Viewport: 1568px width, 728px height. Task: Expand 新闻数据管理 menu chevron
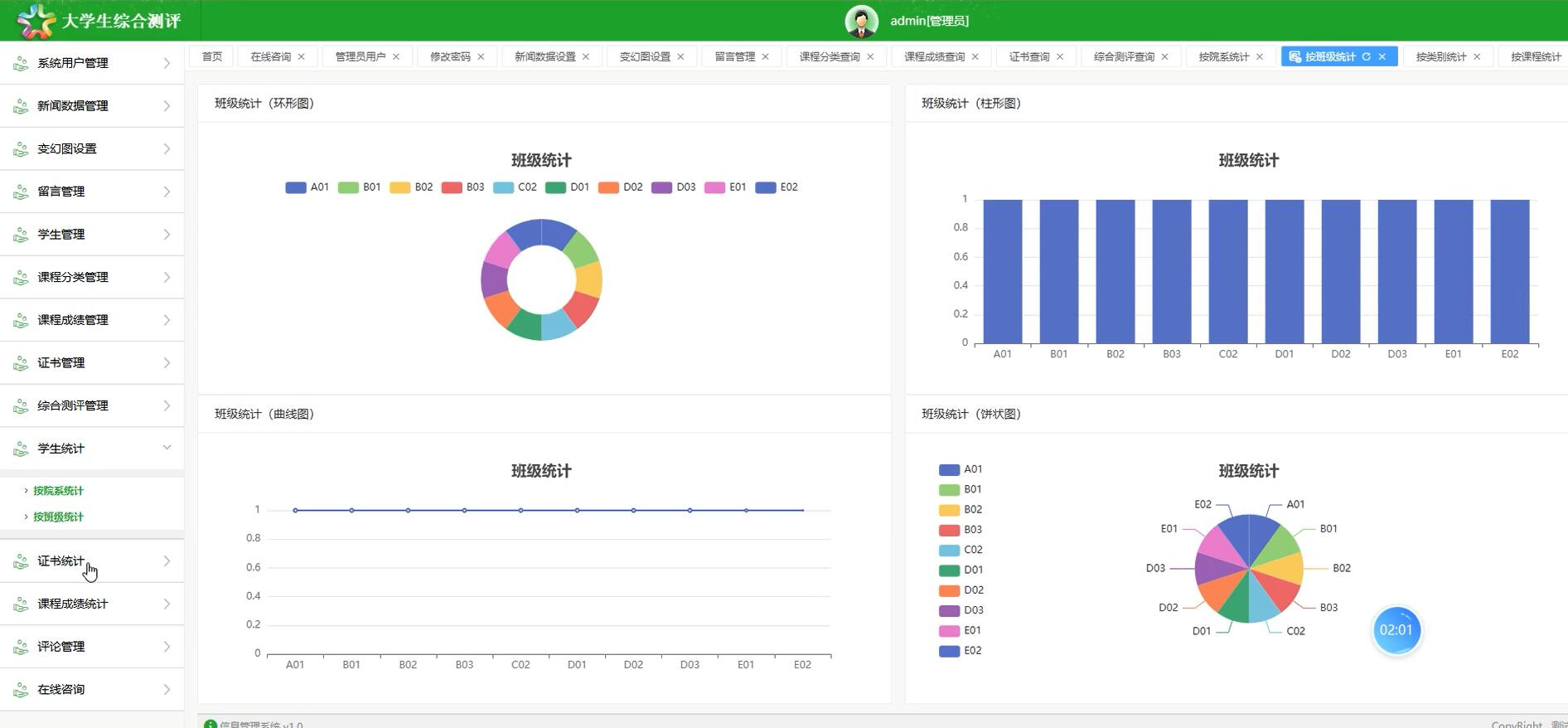pyautogui.click(x=167, y=106)
